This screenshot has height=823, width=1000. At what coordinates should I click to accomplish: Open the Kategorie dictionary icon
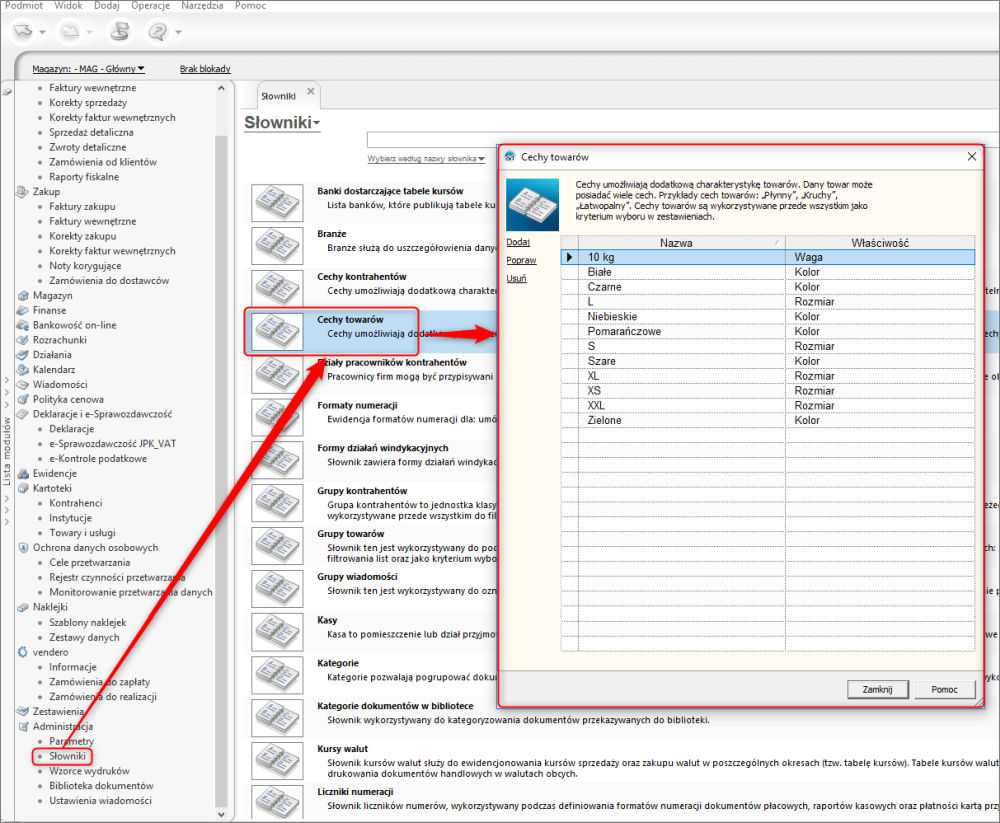tap(277, 675)
